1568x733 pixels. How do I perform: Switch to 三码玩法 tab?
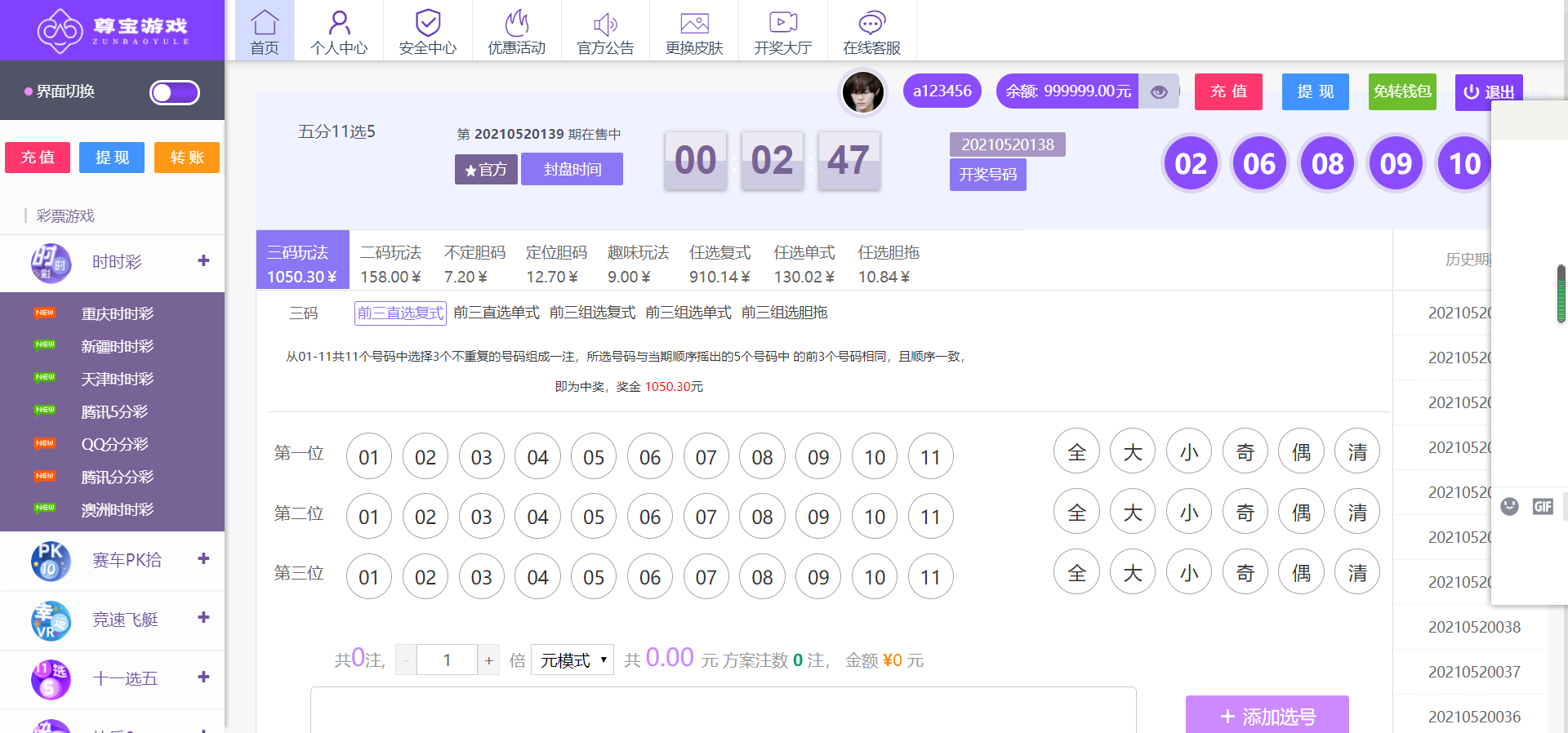pyautogui.click(x=302, y=260)
